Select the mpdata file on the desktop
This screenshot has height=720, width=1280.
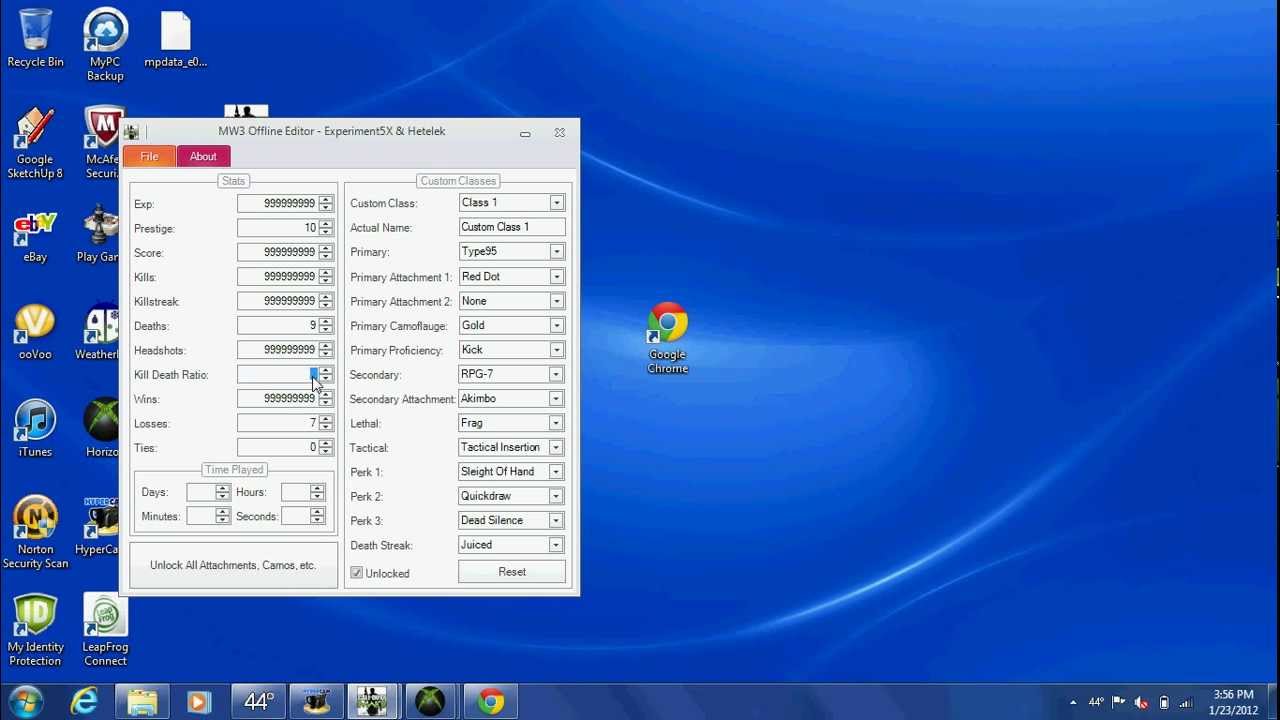coord(175,39)
